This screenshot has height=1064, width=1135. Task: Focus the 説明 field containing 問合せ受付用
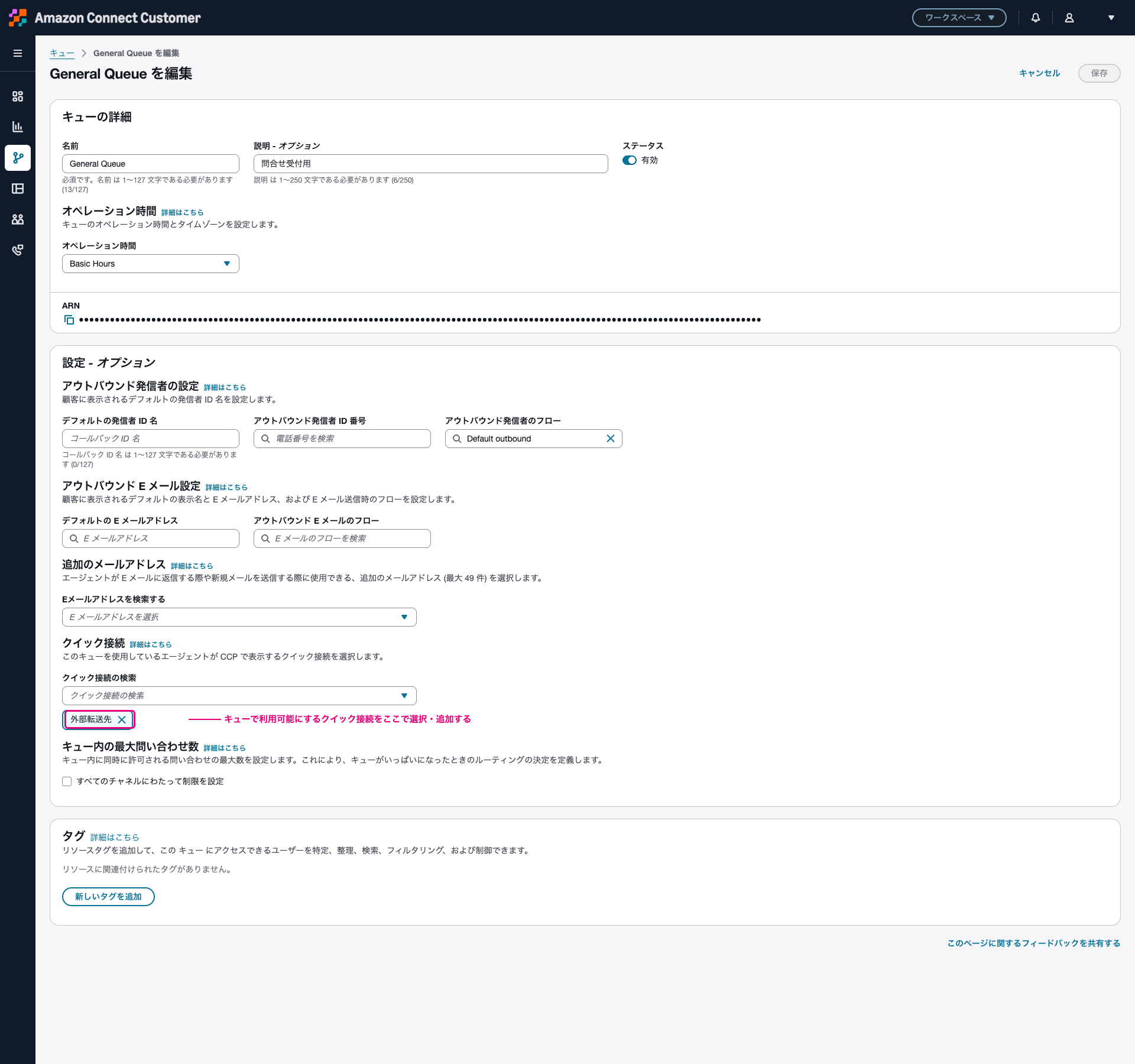tap(431, 164)
